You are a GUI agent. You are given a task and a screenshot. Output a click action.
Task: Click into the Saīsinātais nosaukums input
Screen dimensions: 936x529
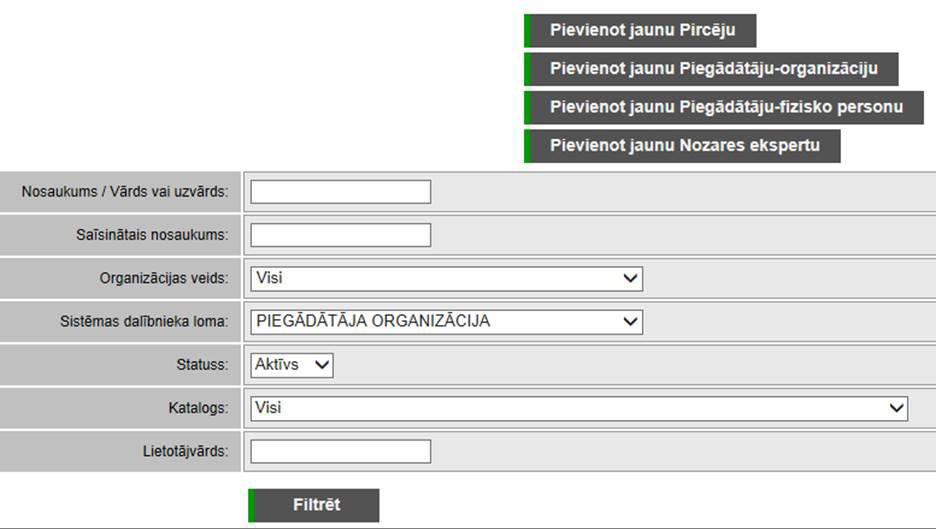pos(340,235)
